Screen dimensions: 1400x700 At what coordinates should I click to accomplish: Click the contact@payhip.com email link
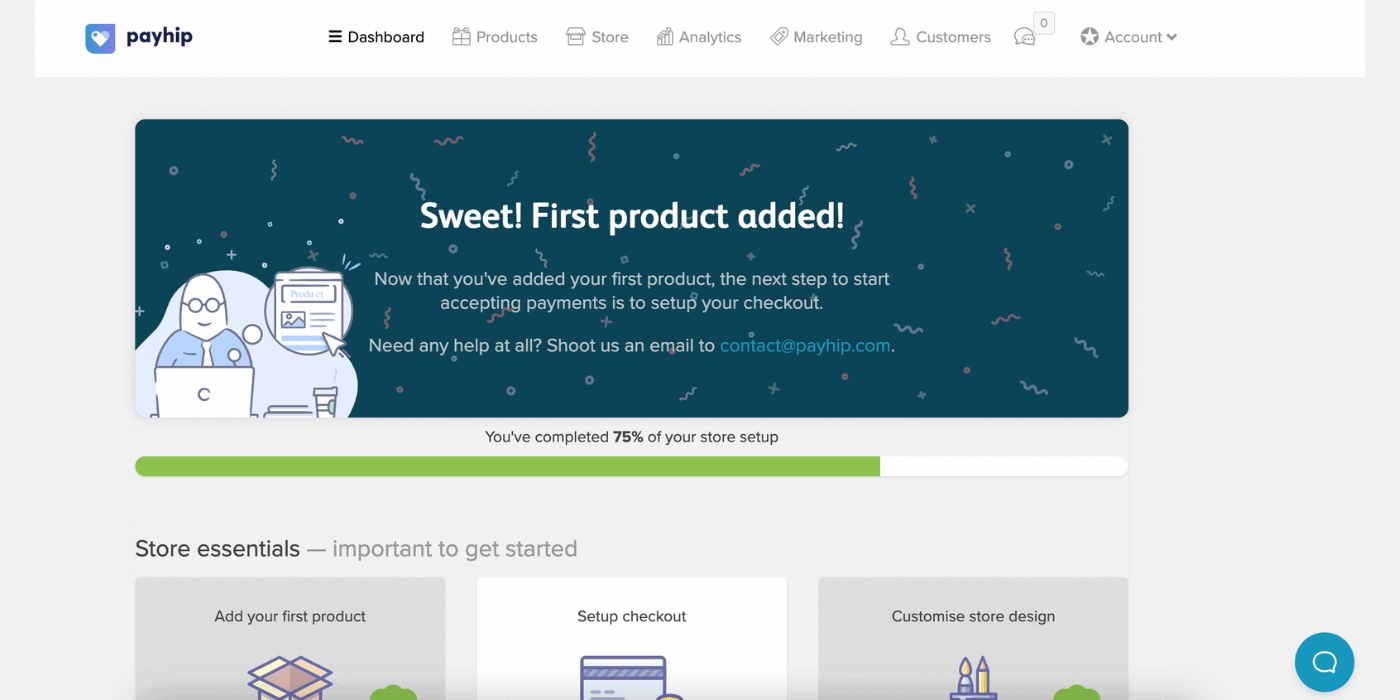(x=805, y=345)
